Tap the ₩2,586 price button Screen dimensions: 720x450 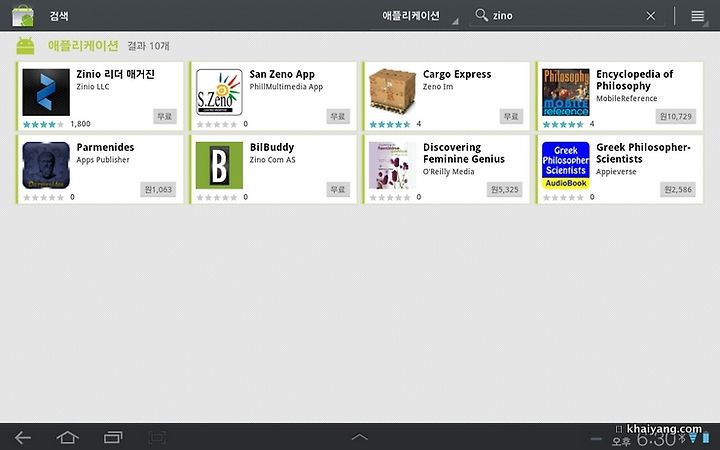[x=678, y=189]
